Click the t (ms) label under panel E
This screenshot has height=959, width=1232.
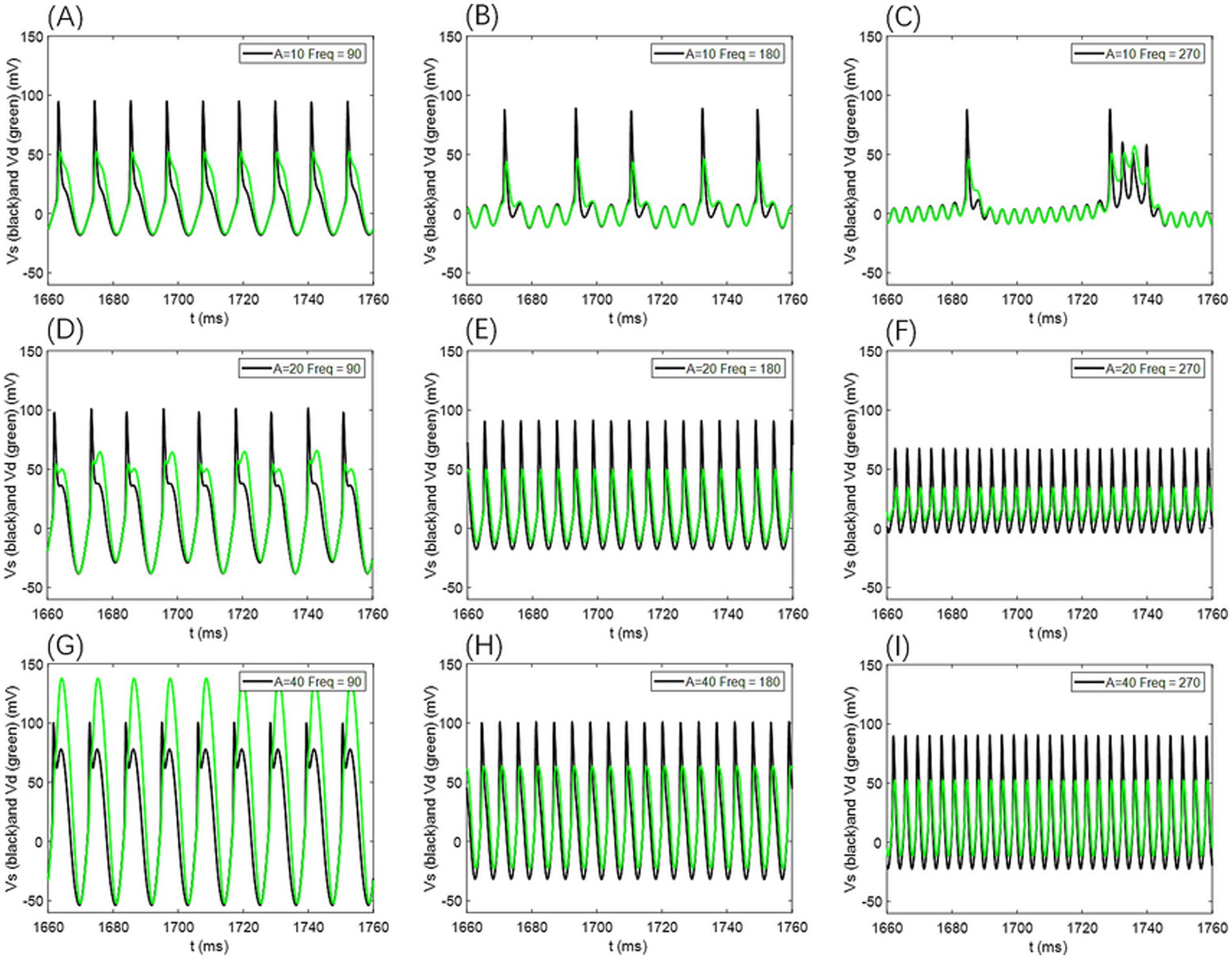(628, 633)
